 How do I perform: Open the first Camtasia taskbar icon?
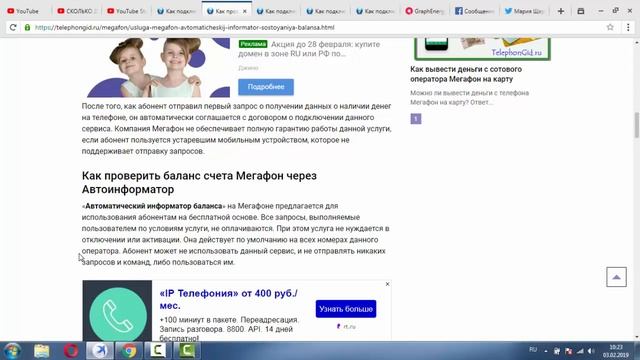[158, 351]
